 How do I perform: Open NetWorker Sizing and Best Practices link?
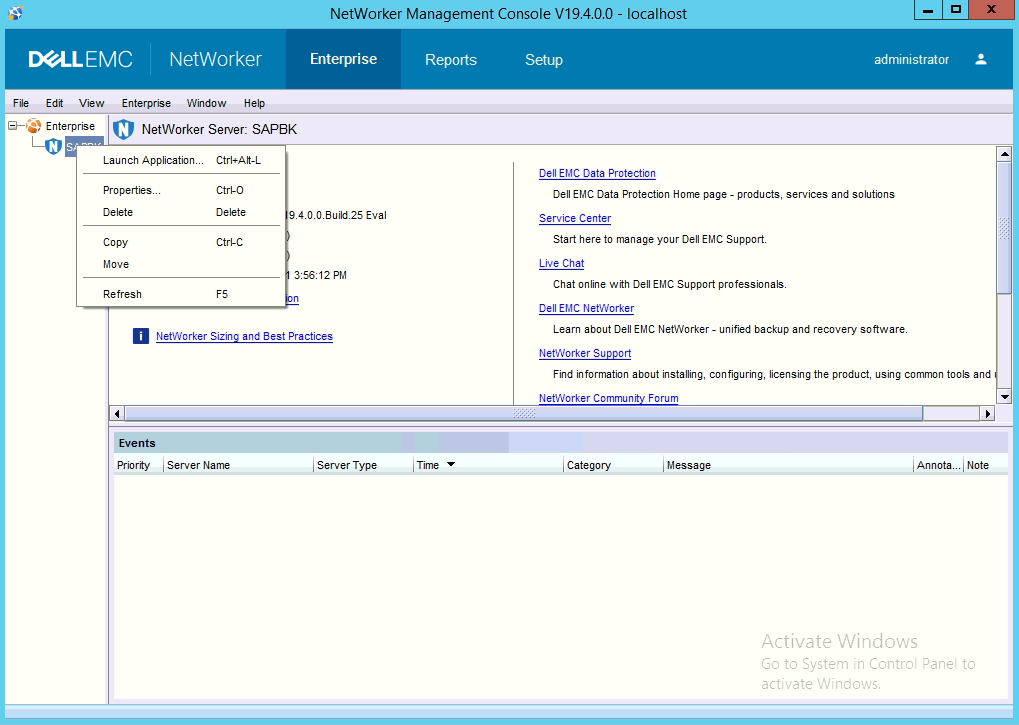244,336
